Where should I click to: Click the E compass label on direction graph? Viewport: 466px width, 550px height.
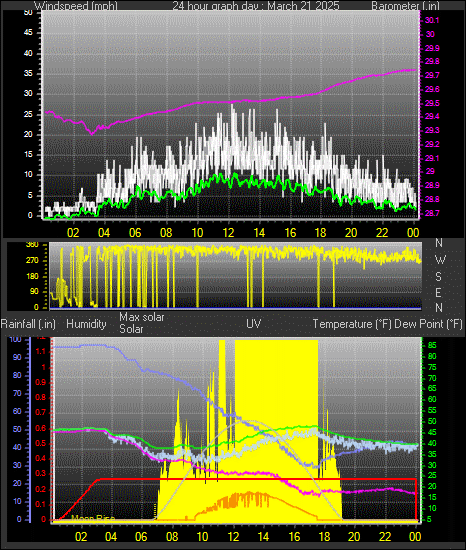point(438,293)
